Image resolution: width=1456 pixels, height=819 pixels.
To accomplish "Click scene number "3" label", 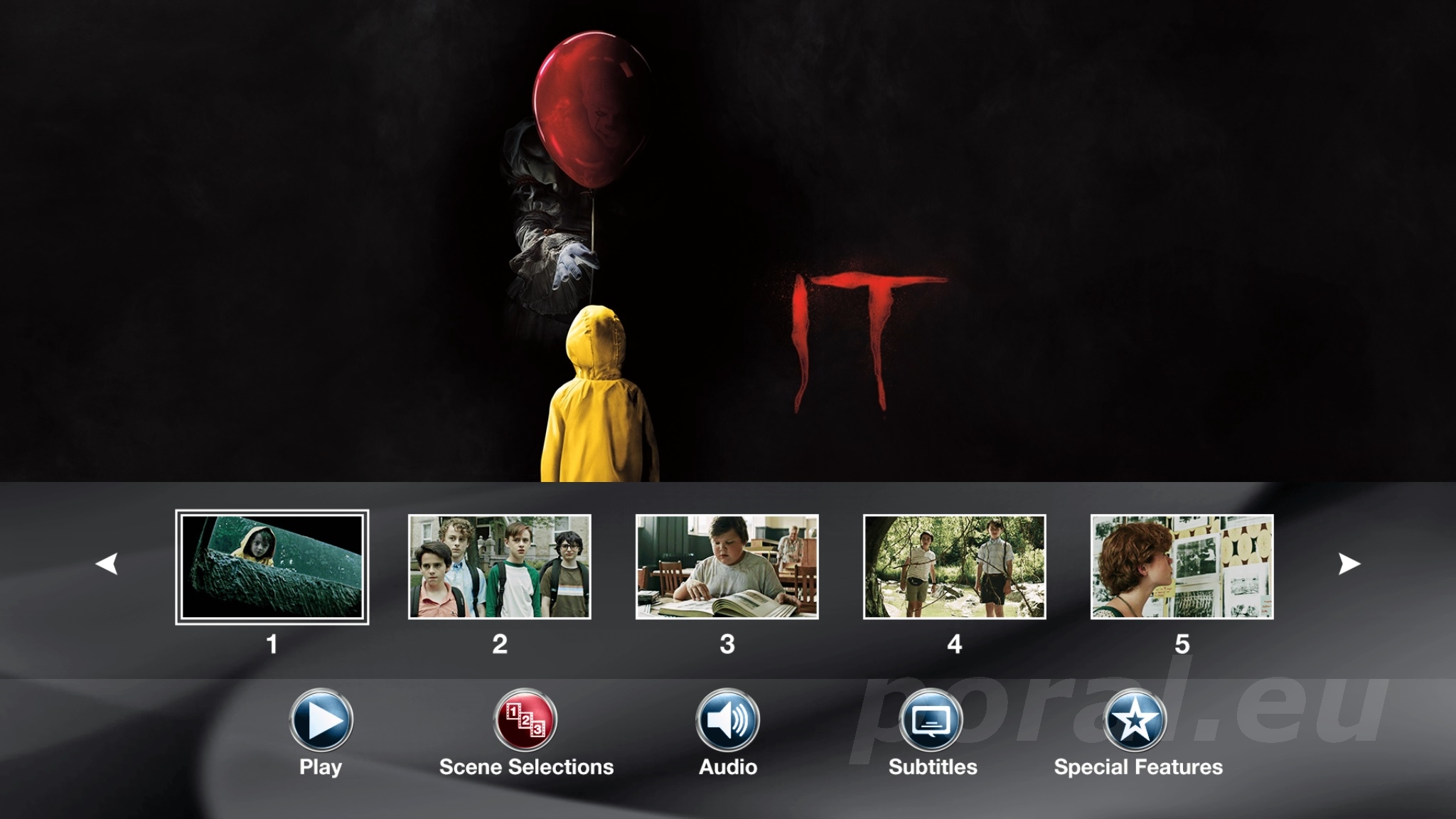I will pyautogui.click(x=727, y=644).
